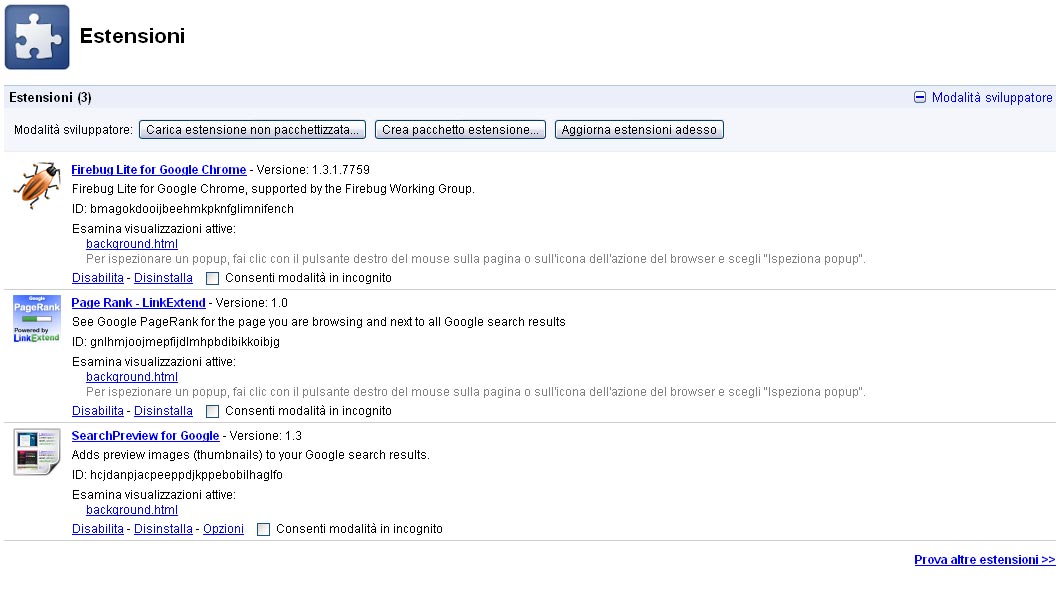
Task: Open SearchPreview's Opzioni link
Action: (x=223, y=529)
